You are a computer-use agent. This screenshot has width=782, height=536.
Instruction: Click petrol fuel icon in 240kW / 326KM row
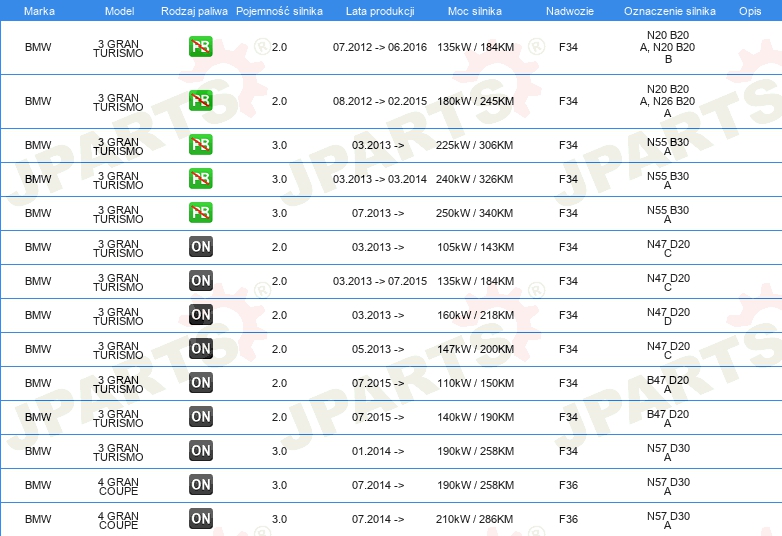coord(200,179)
